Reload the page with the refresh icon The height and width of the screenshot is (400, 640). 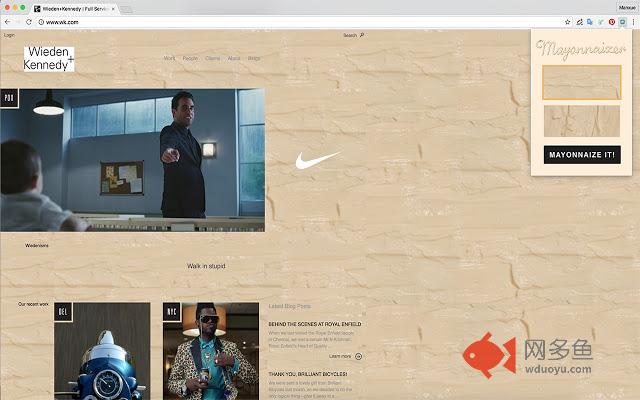[x=29, y=22]
